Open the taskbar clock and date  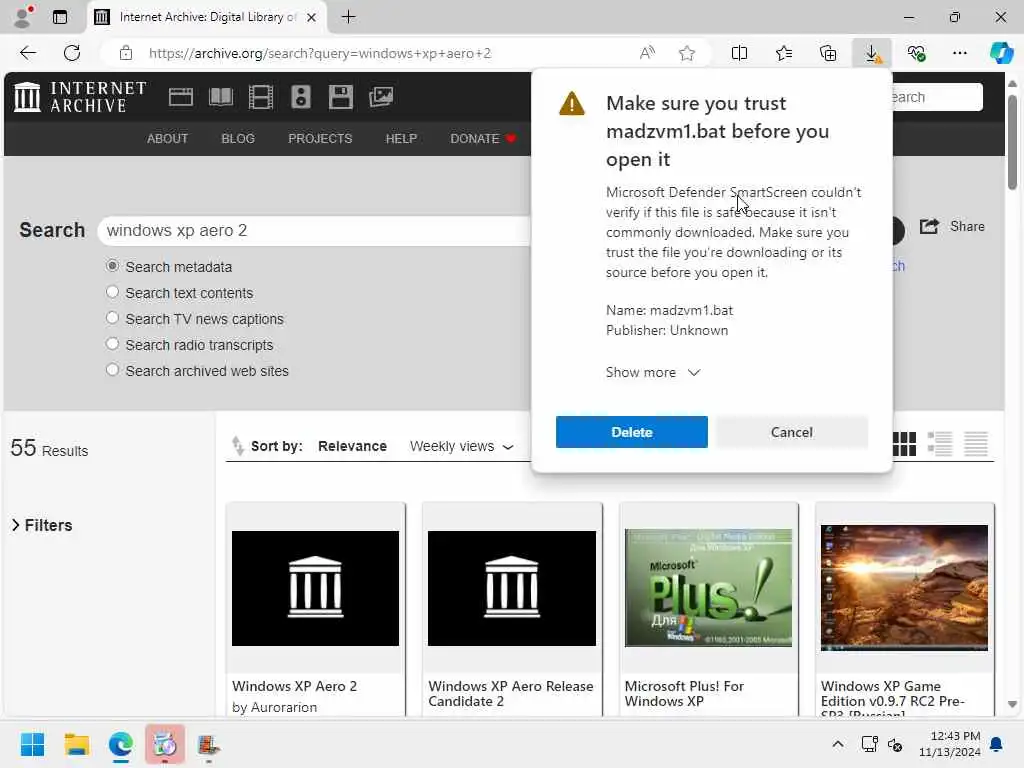tap(950, 744)
